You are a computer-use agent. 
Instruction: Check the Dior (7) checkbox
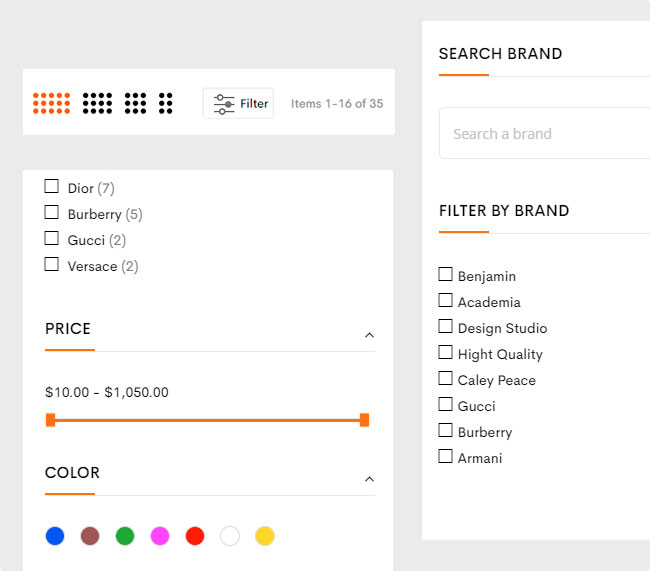pos(52,187)
